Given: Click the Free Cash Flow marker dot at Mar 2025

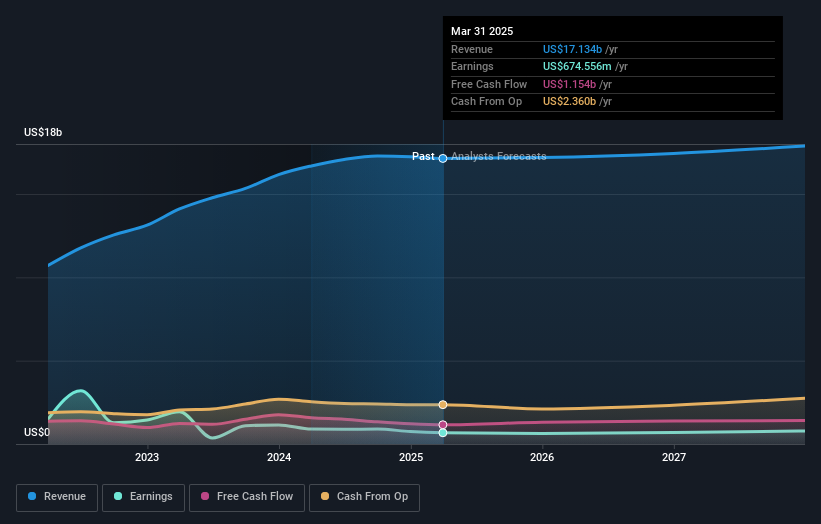Looking at the screenshot, I should [x=443, y=425].
